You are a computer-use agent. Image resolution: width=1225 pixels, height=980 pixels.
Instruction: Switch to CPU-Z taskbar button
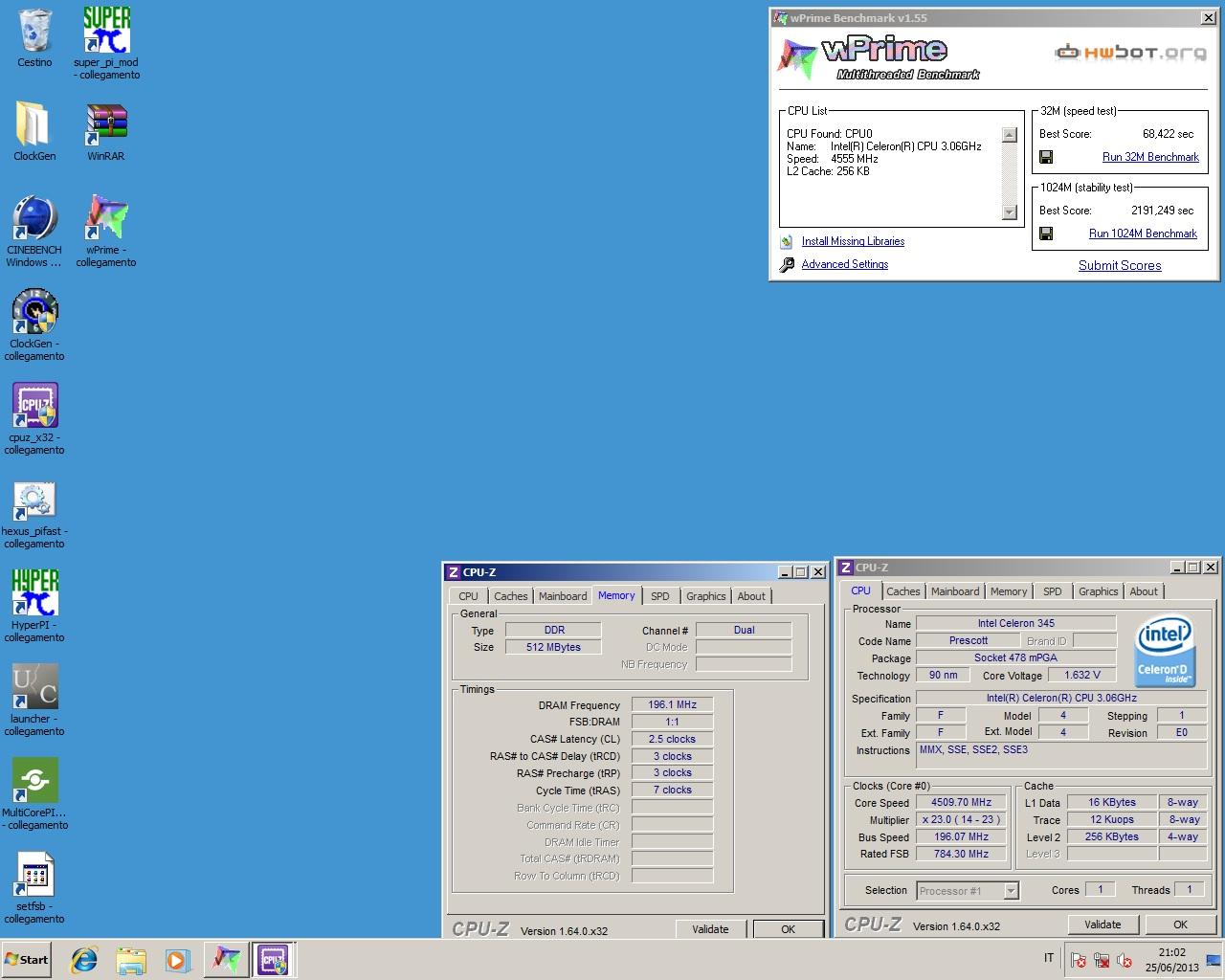click(272, 960)
